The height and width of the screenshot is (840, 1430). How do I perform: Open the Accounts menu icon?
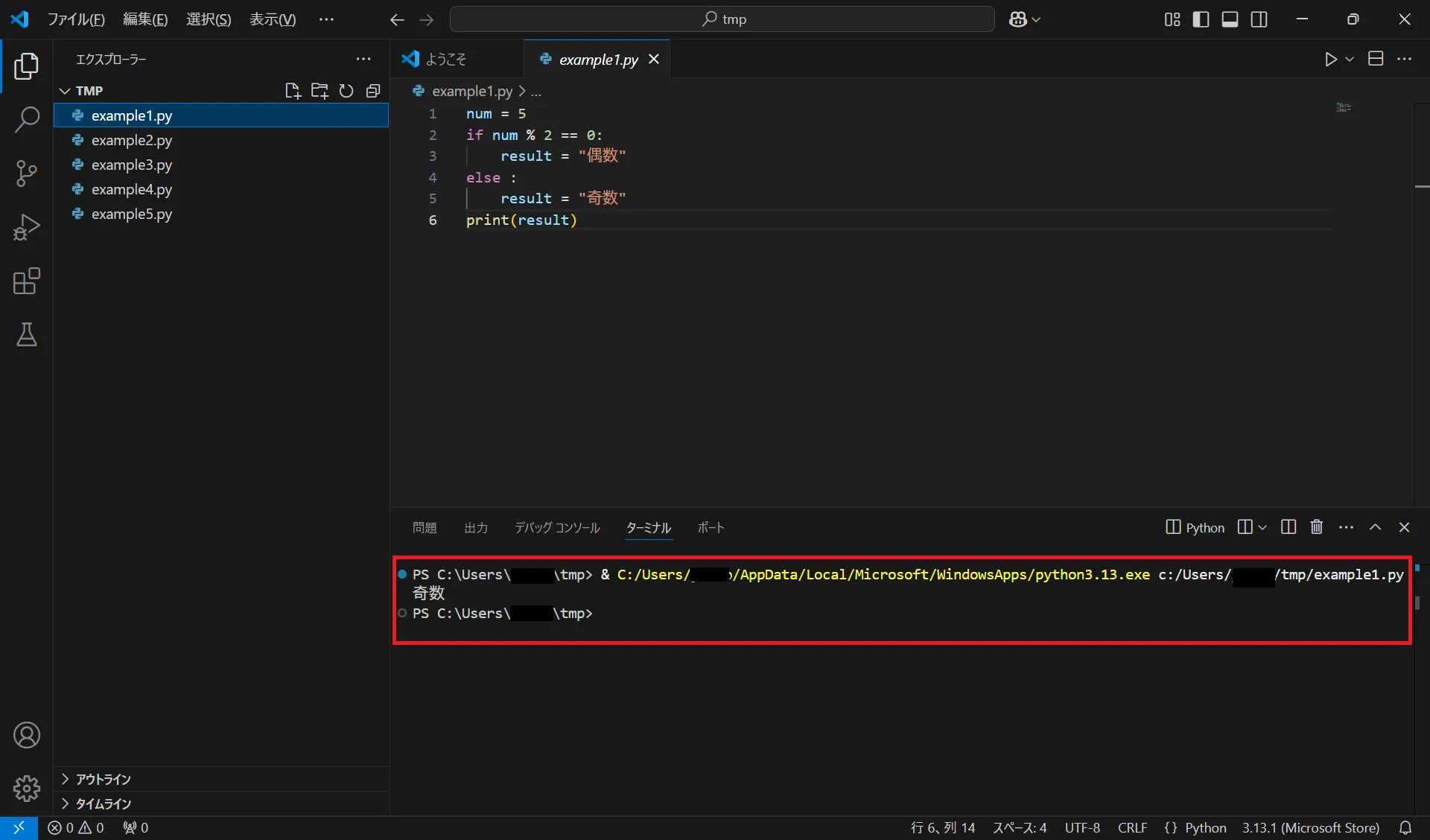tap(27, 735)
